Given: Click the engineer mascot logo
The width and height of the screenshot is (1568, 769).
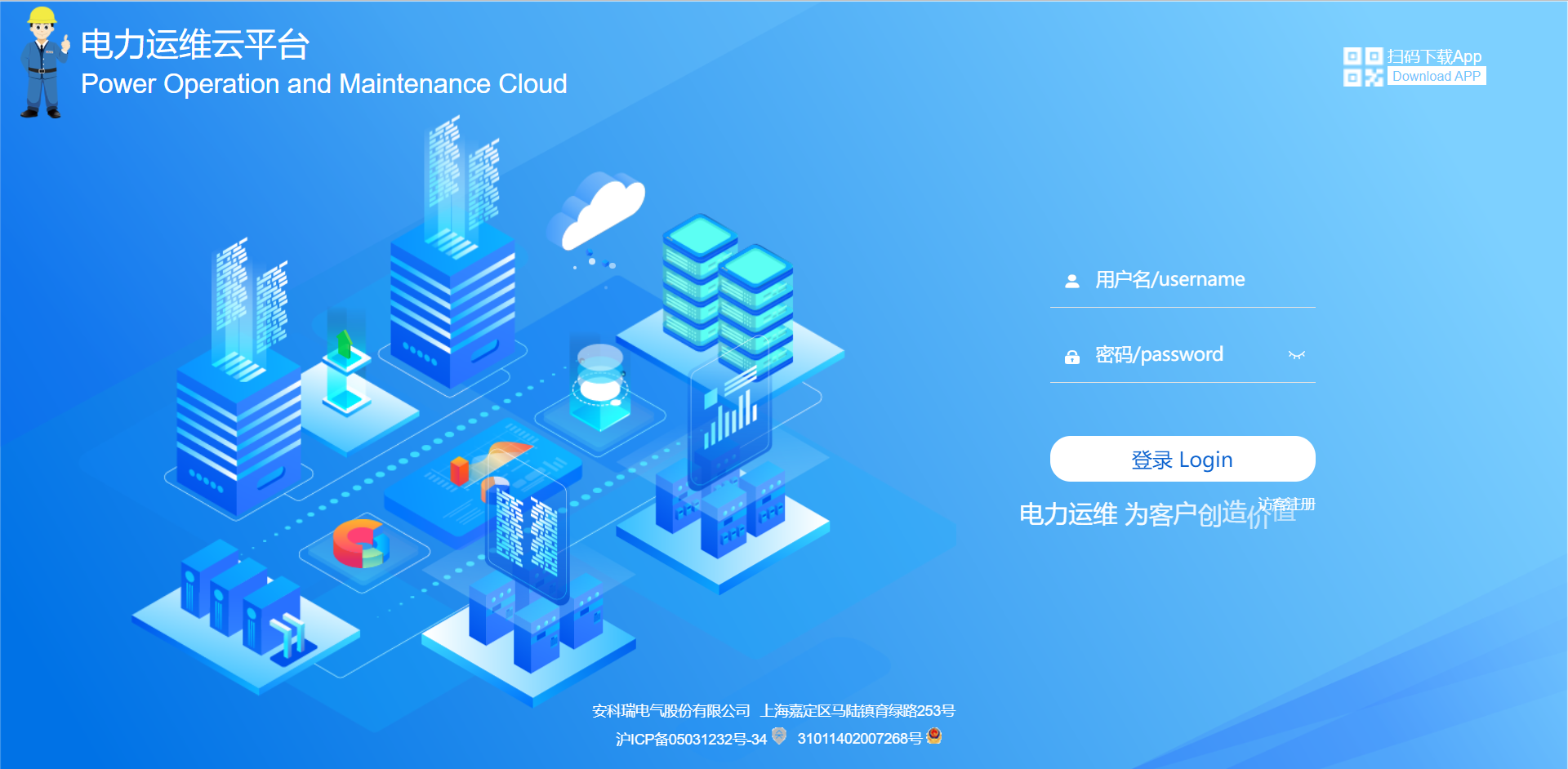Looking at the screenshot, I should (x=42, y=63).
